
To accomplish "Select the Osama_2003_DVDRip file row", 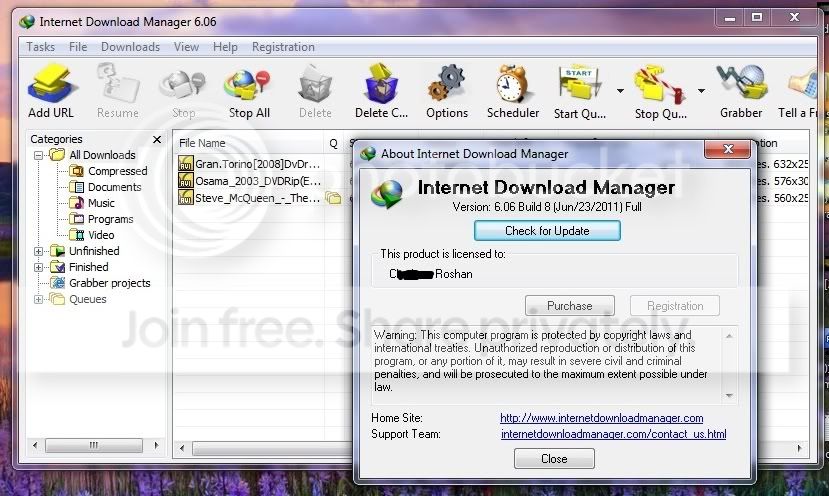I will (258, 180).
